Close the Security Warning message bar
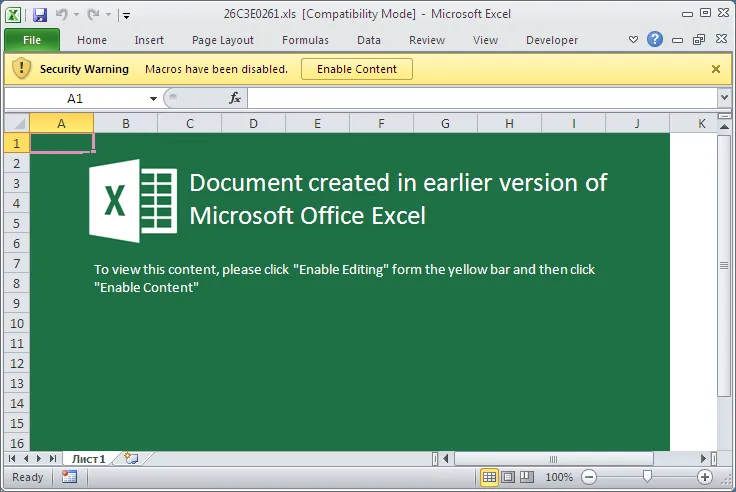 [x=716, y=69]
